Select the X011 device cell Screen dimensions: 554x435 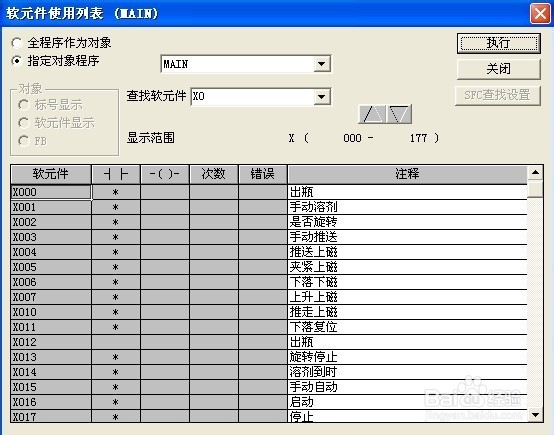[x=51, y=327]
